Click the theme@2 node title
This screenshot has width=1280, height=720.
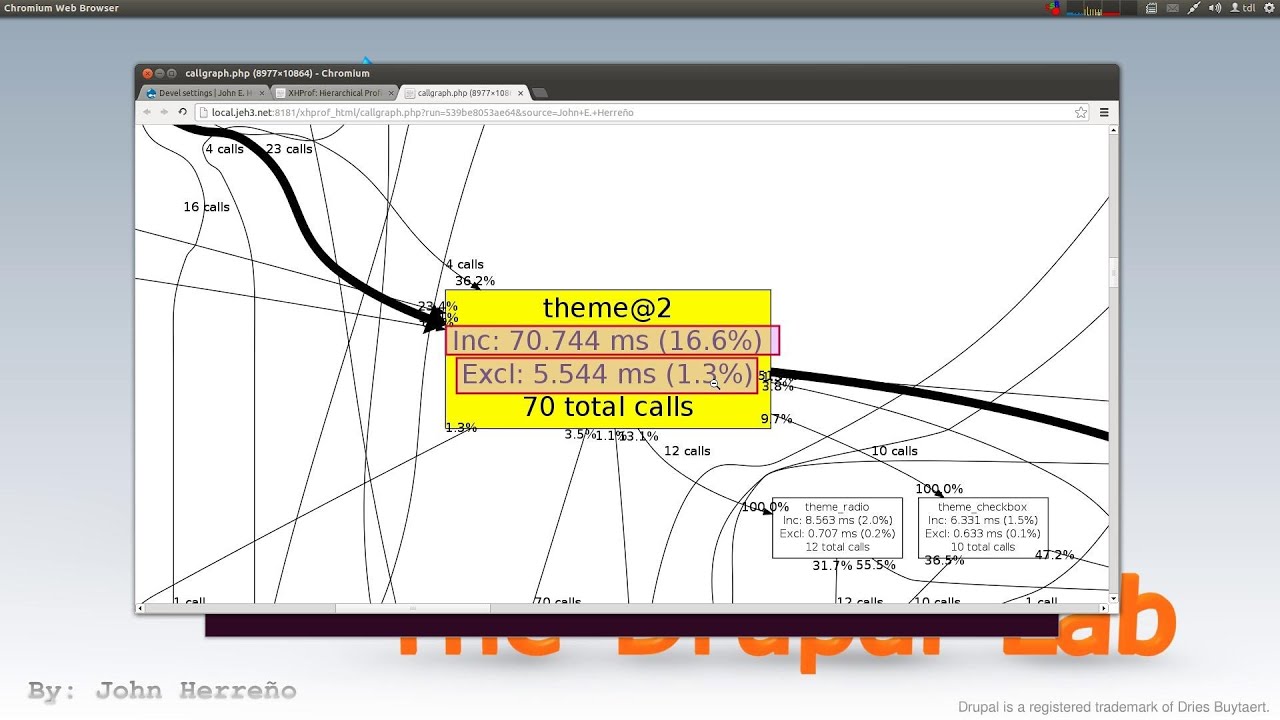(x=607, y=308)
